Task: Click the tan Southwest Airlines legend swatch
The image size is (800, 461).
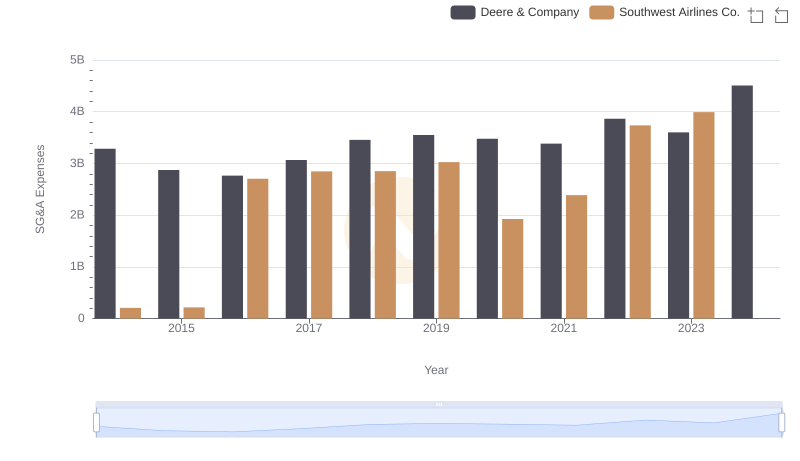Action: click(x=601, y=13)
